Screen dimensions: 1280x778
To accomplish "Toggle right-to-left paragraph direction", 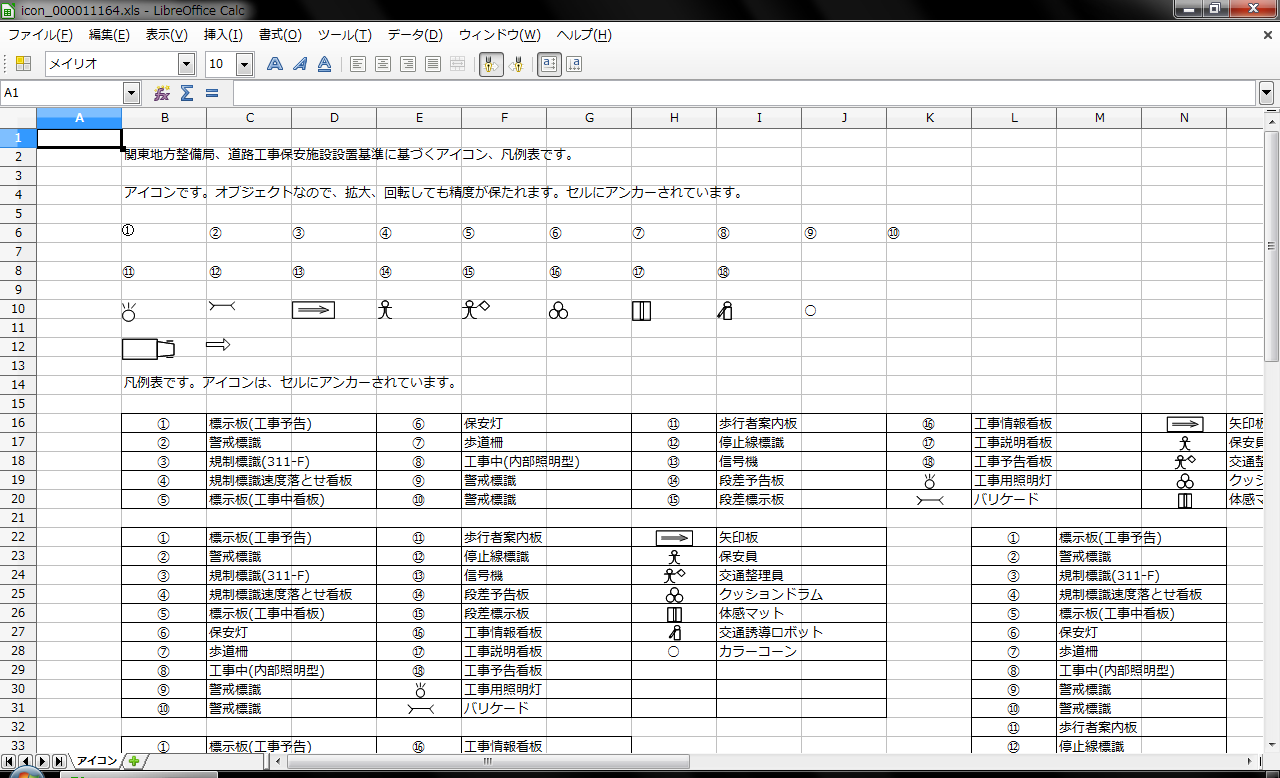I will point(516,64).
